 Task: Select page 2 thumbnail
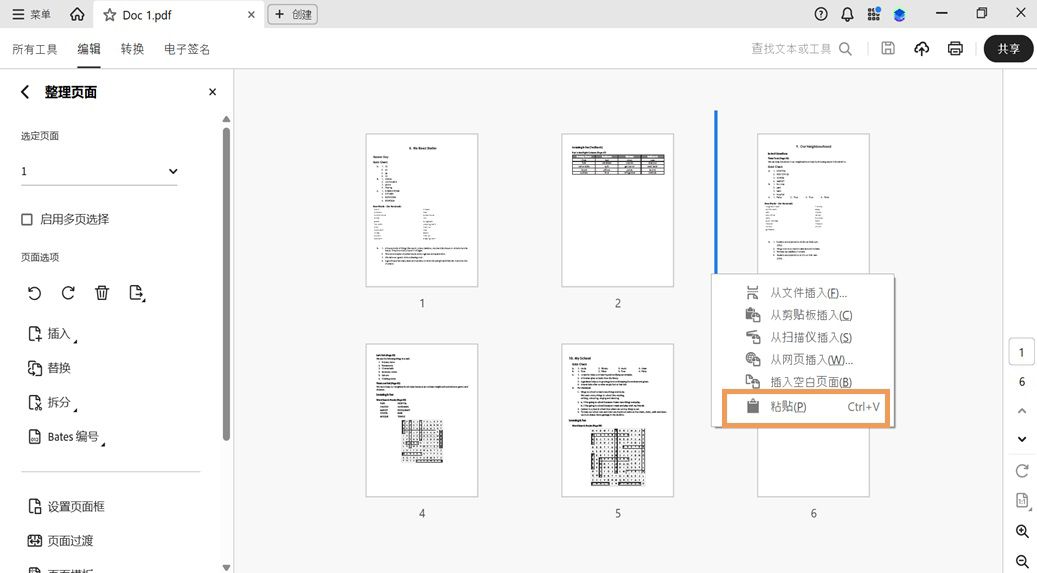click(x=618, y=210)
